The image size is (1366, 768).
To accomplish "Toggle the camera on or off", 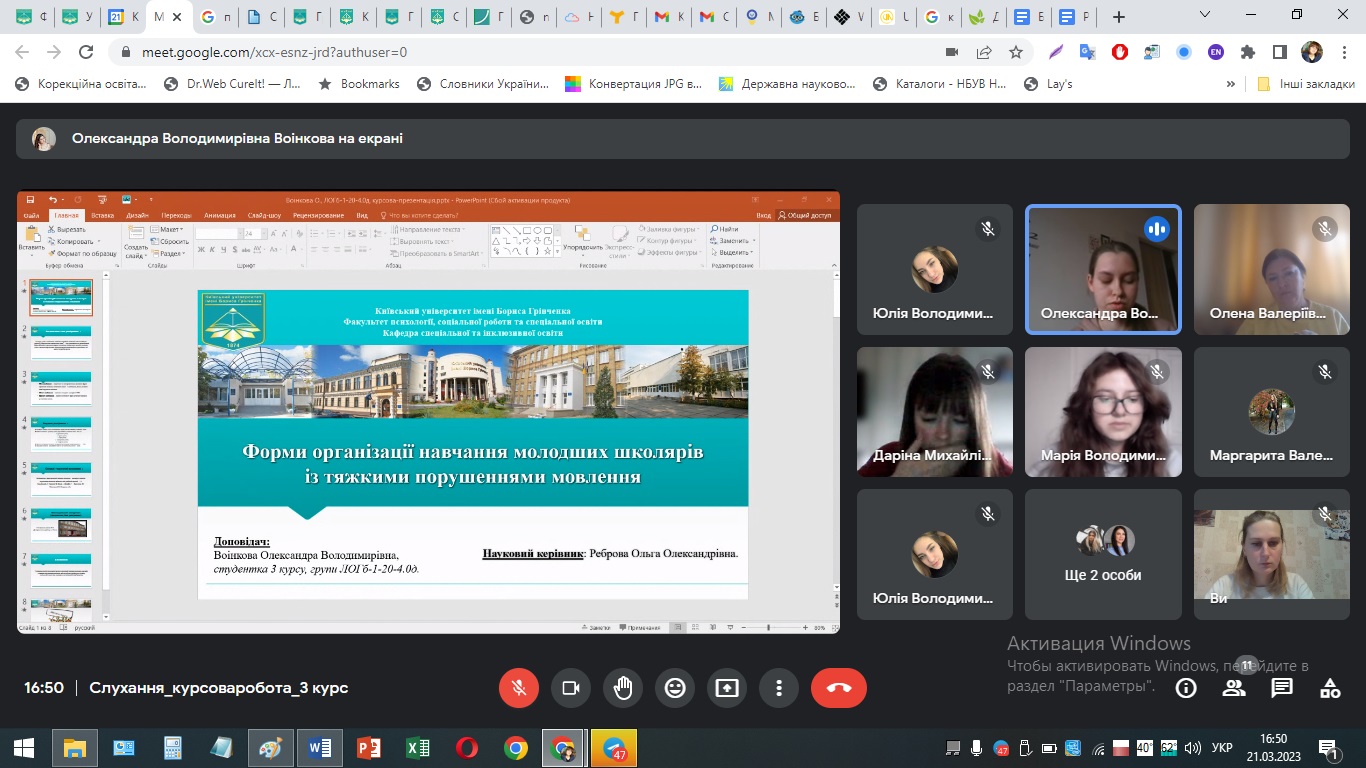I will click(571, 688).
